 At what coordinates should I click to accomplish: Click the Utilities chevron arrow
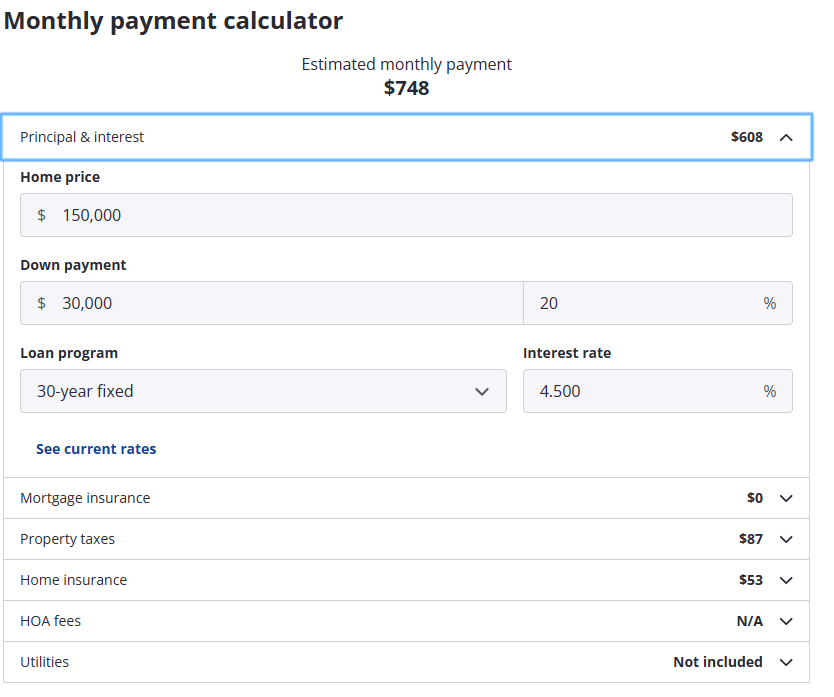pyautogui.click(x=786, y=662)
